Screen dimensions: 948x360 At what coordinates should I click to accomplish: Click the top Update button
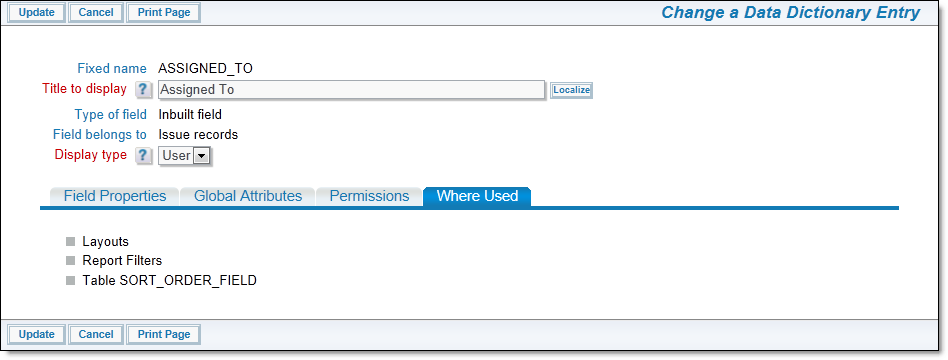pos(36,12)
